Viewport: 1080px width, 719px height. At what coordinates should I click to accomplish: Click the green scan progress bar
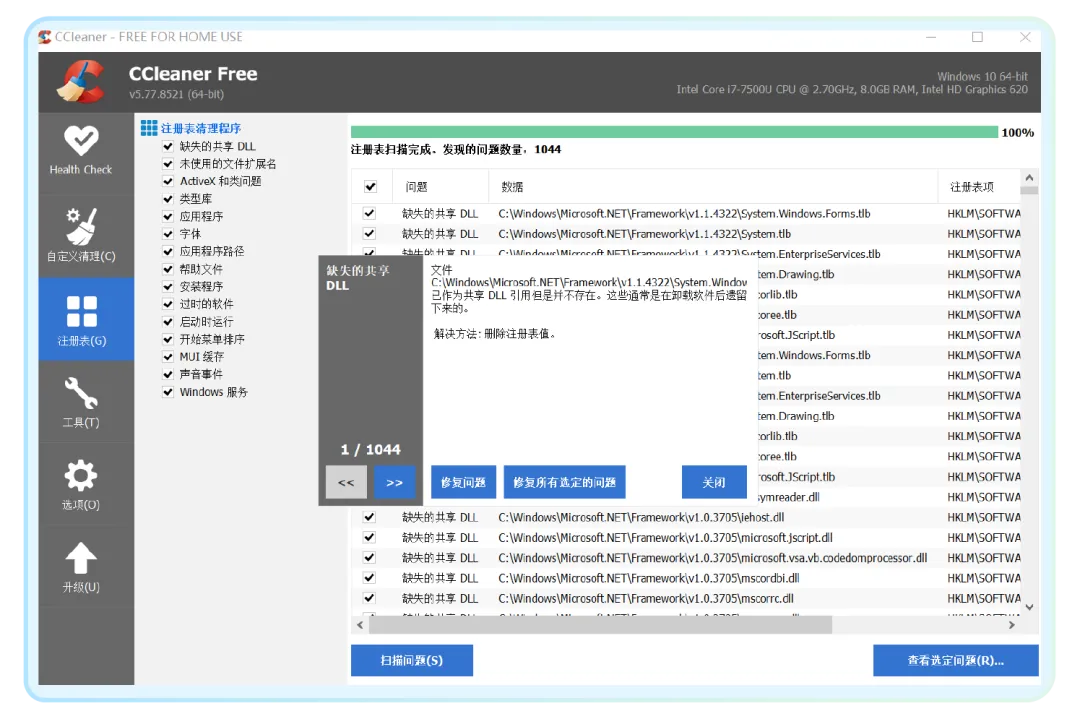click(x=674, y=132)
